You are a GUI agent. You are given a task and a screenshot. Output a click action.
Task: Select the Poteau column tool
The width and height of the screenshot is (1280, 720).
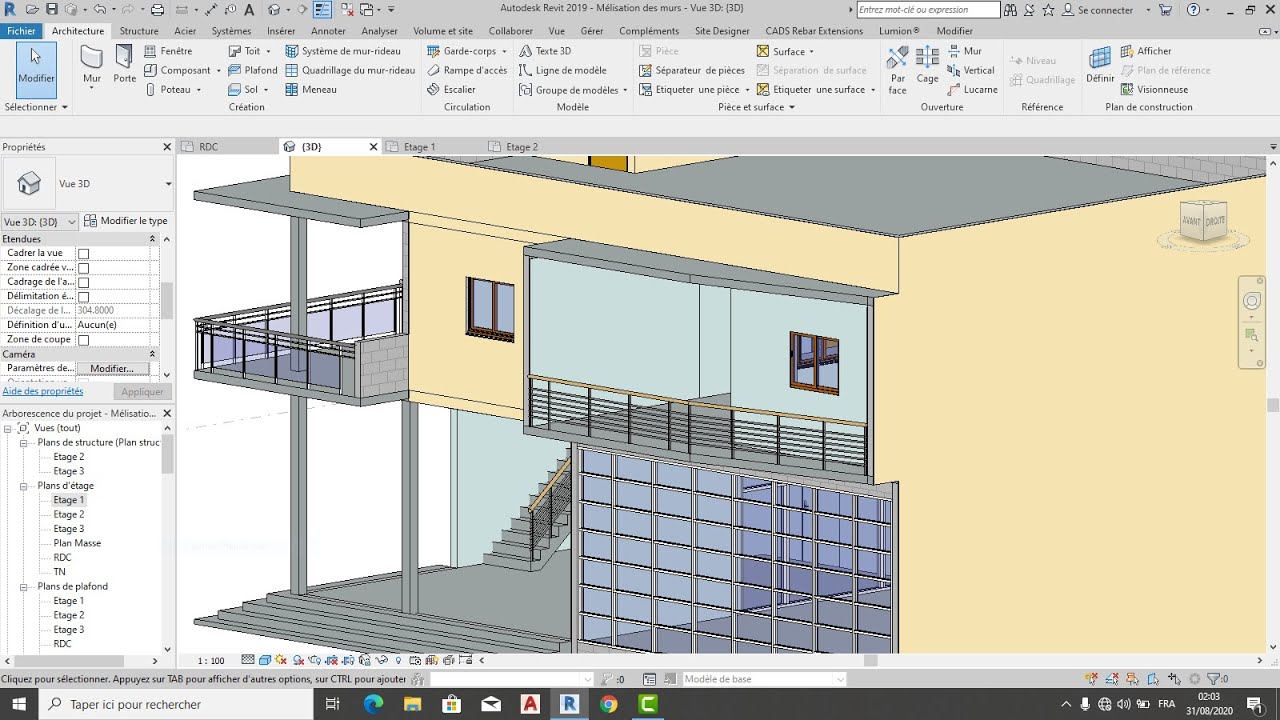tap(172, 89)
